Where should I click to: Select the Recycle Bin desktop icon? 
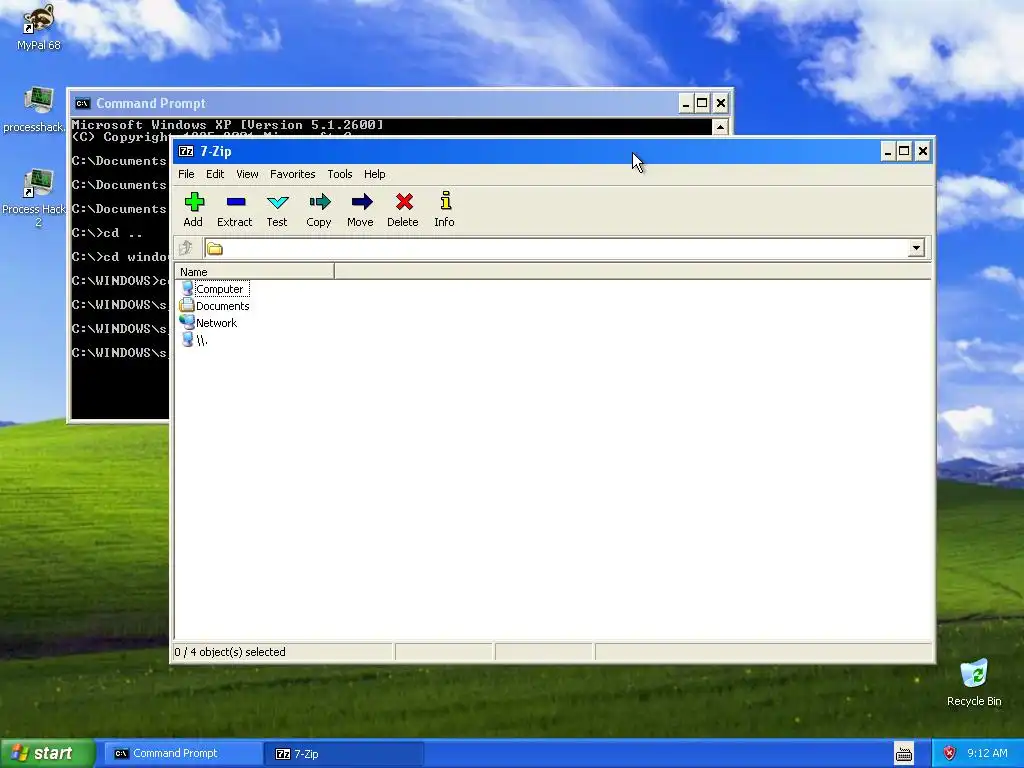[974, 683]
